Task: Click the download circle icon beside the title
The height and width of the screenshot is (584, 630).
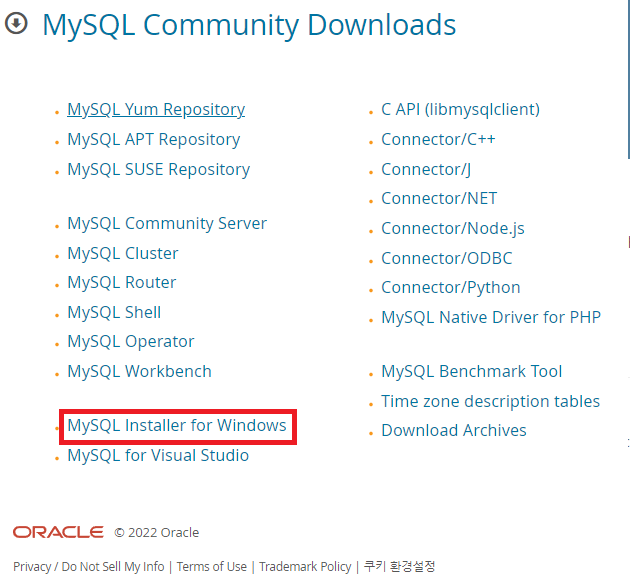Action: 16,23
